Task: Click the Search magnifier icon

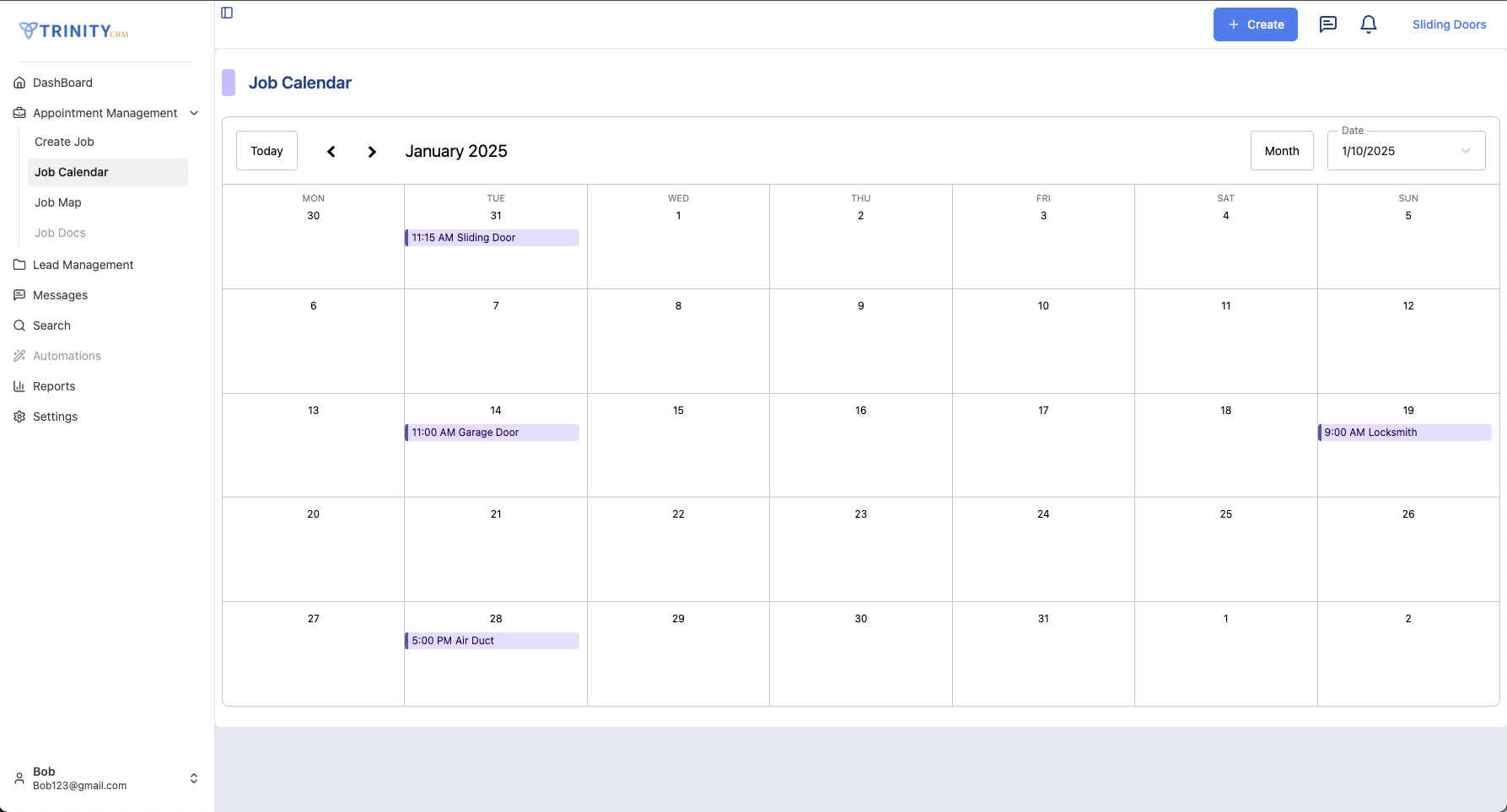Action: click(19, 325)
